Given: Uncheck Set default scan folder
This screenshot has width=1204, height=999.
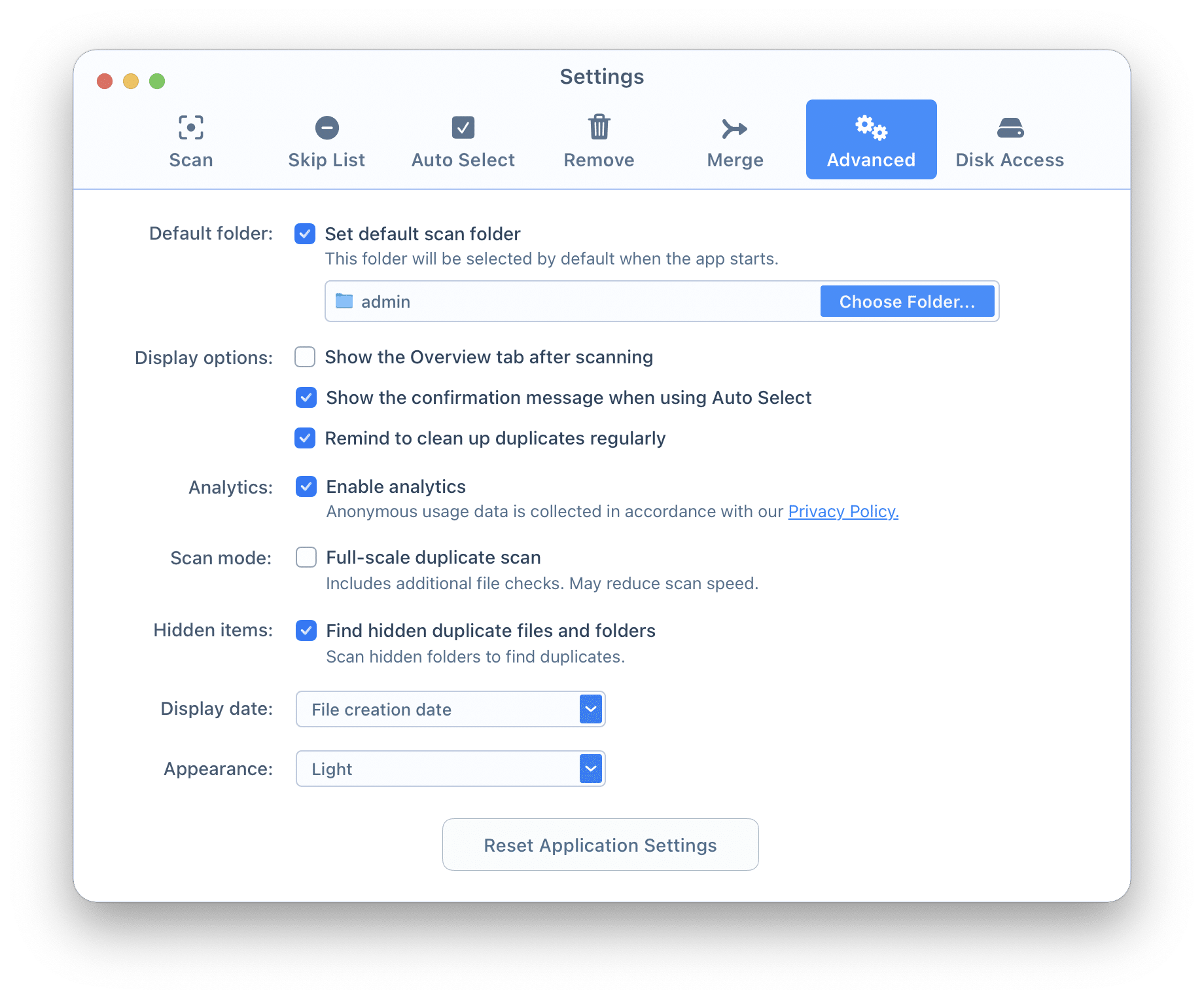Looking at the screenshot, I should (x=305, y=234).
